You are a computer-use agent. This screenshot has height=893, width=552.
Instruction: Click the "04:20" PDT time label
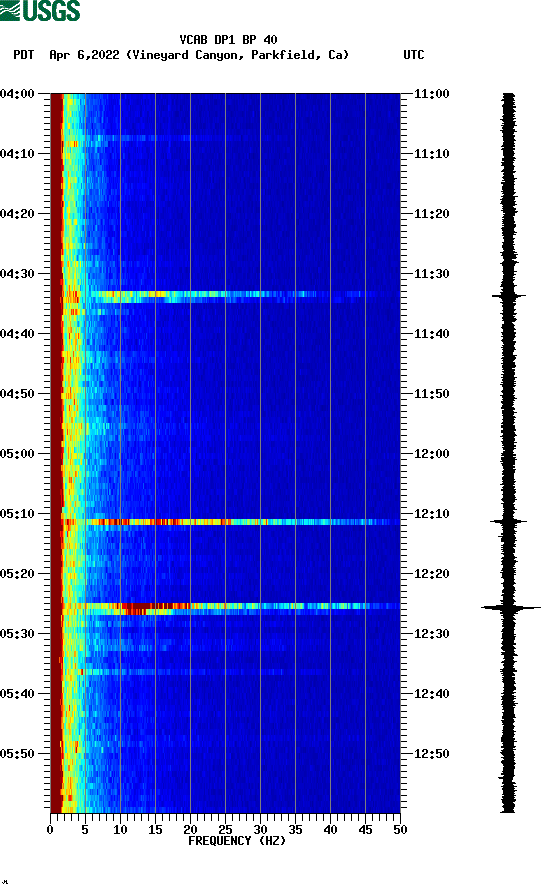(x=18, y=214)
